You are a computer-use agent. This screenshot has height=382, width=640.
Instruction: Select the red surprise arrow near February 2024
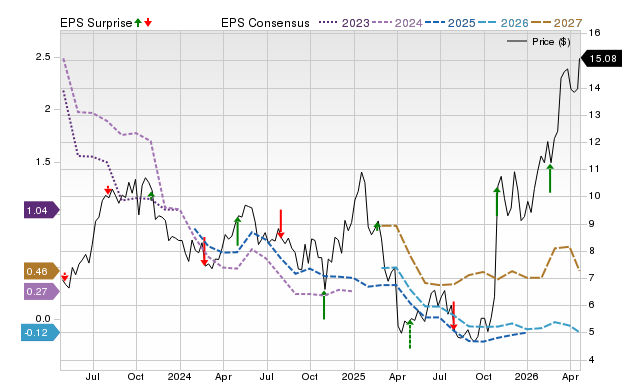tap(204, 251)
